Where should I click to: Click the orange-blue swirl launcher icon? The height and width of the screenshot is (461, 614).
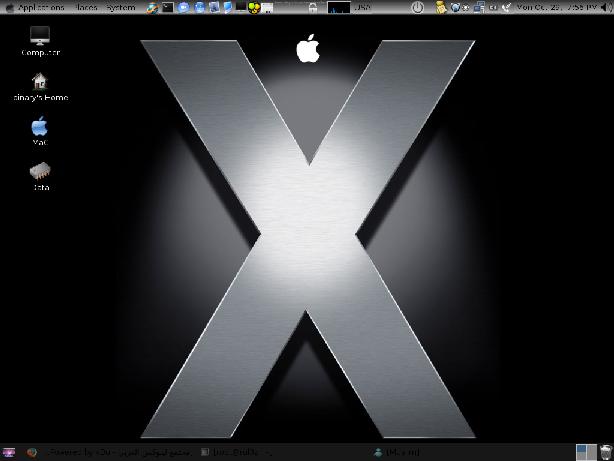[152, 7]
